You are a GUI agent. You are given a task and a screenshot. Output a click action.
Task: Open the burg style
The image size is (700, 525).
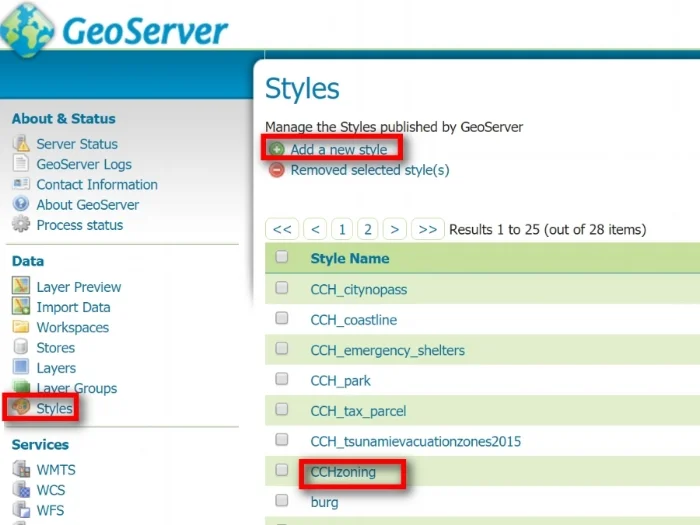(324, 502)
